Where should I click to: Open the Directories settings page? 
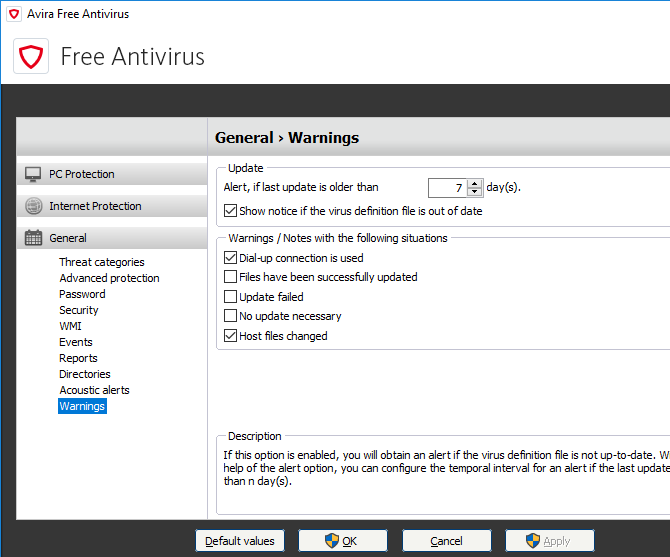pyautogui.click(x=85, y=374)
